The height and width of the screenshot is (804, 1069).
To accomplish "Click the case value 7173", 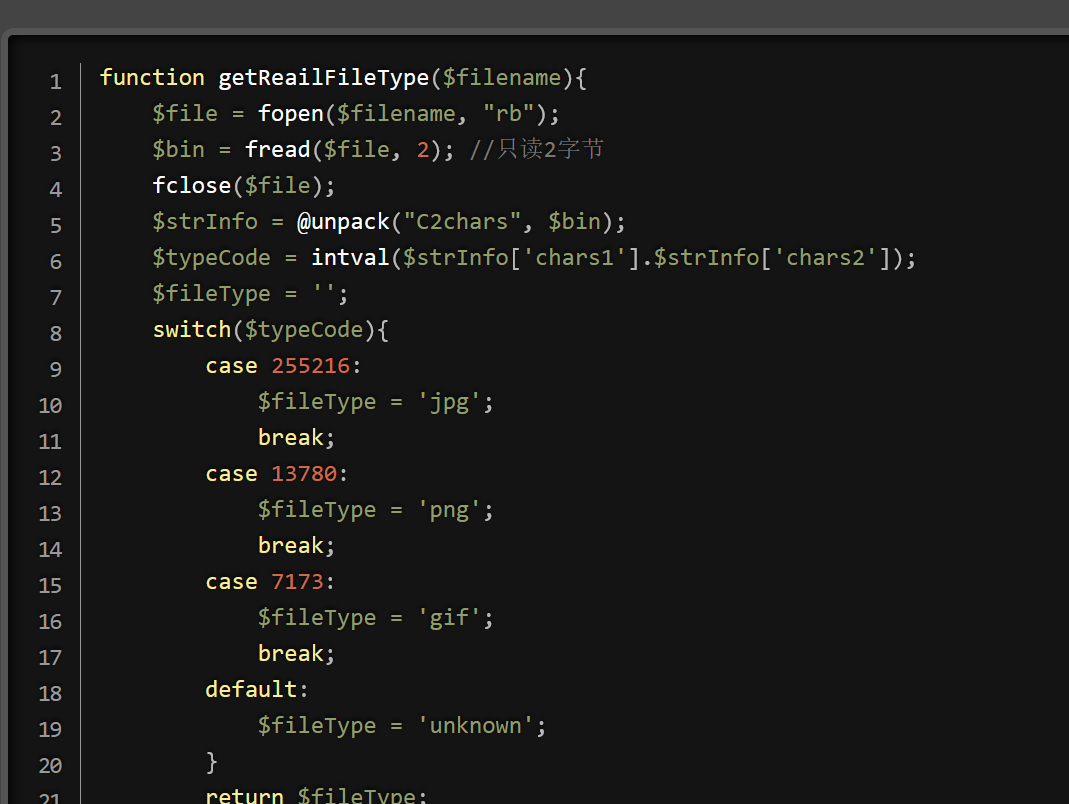I will [x=297, y=582].
